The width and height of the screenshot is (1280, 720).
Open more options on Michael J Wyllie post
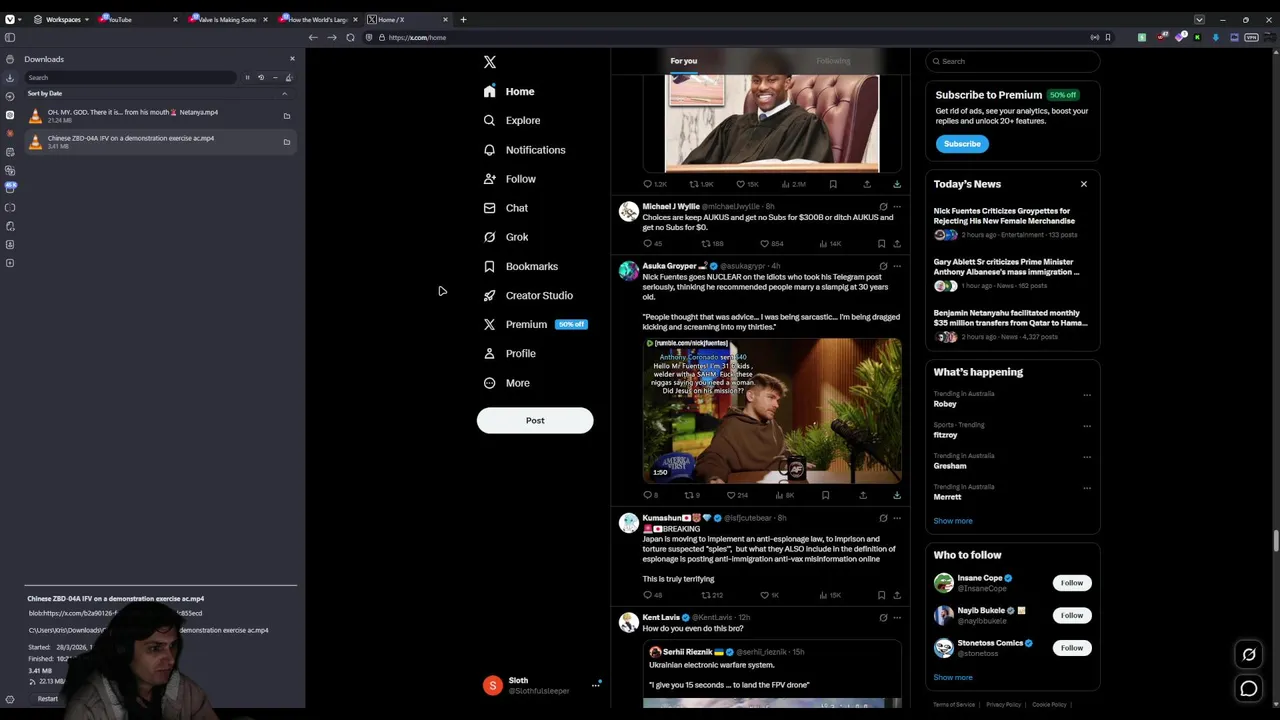click(x=897, y=206)
